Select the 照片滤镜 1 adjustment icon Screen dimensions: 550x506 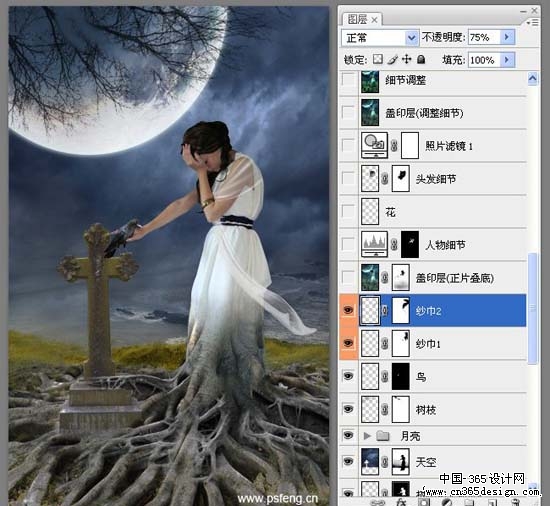(x=374, y=145)
